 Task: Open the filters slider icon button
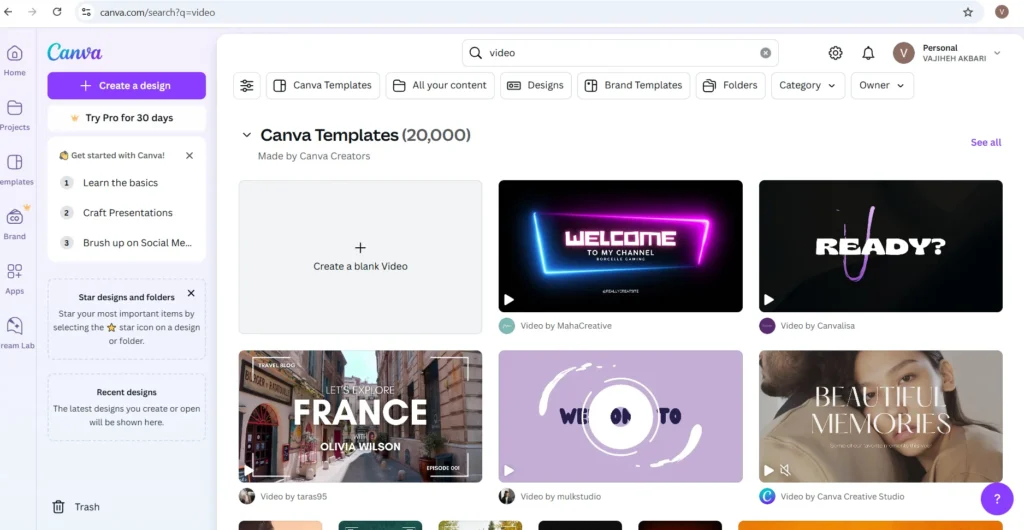coord(247,86)
